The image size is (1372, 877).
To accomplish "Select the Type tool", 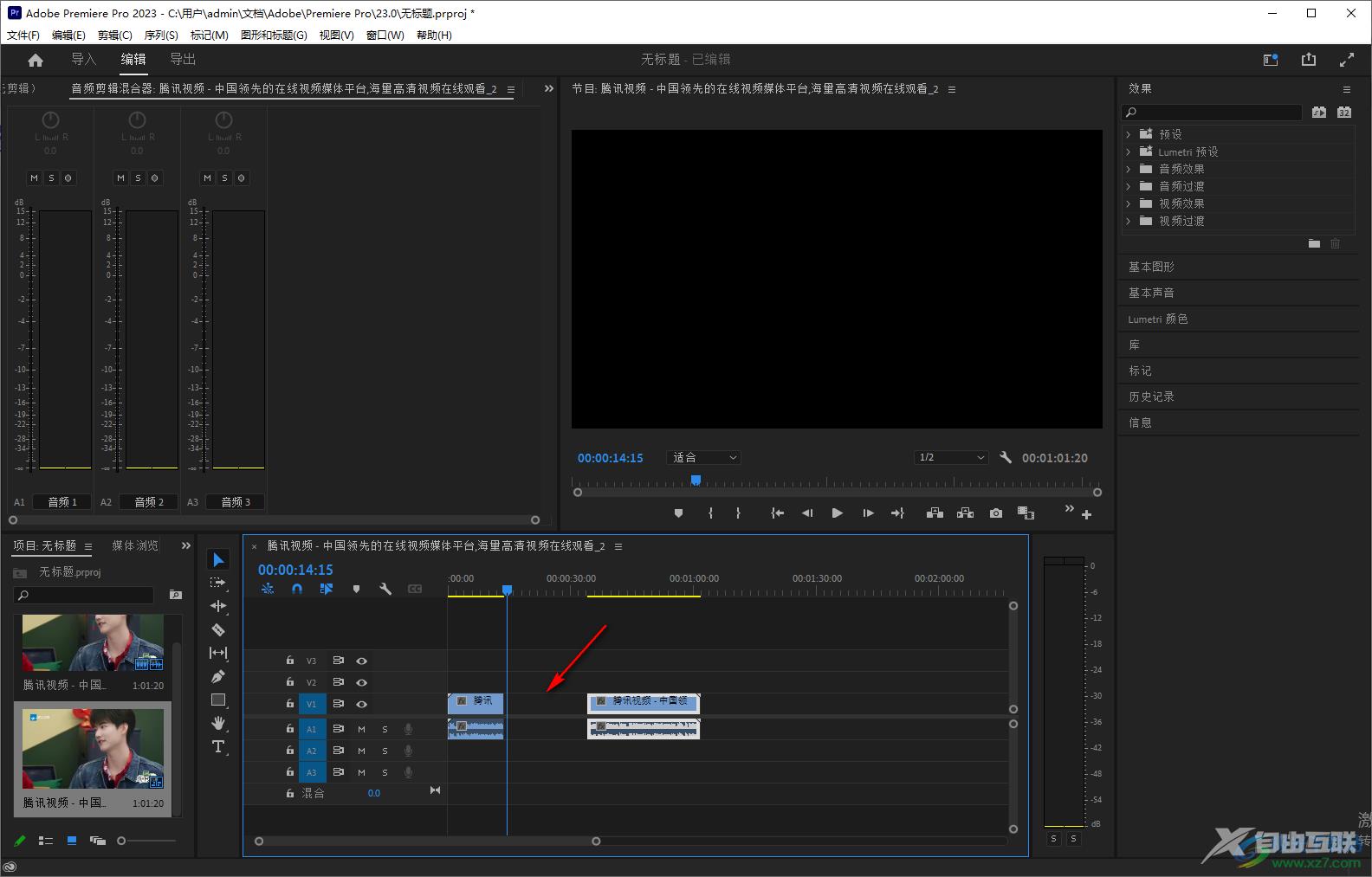I will click(218, 746).
